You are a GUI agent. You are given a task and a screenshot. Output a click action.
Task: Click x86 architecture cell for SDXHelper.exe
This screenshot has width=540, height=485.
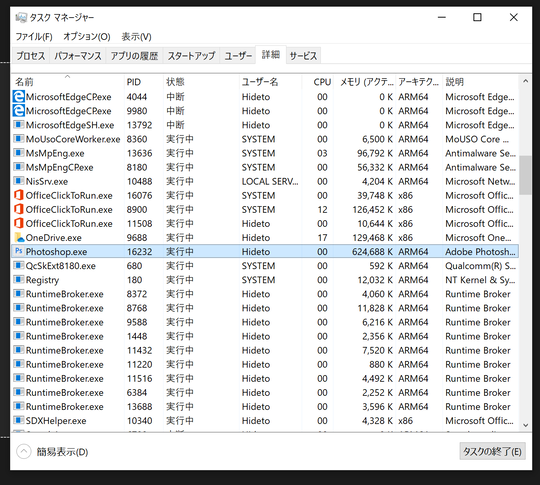pos(405,421)
